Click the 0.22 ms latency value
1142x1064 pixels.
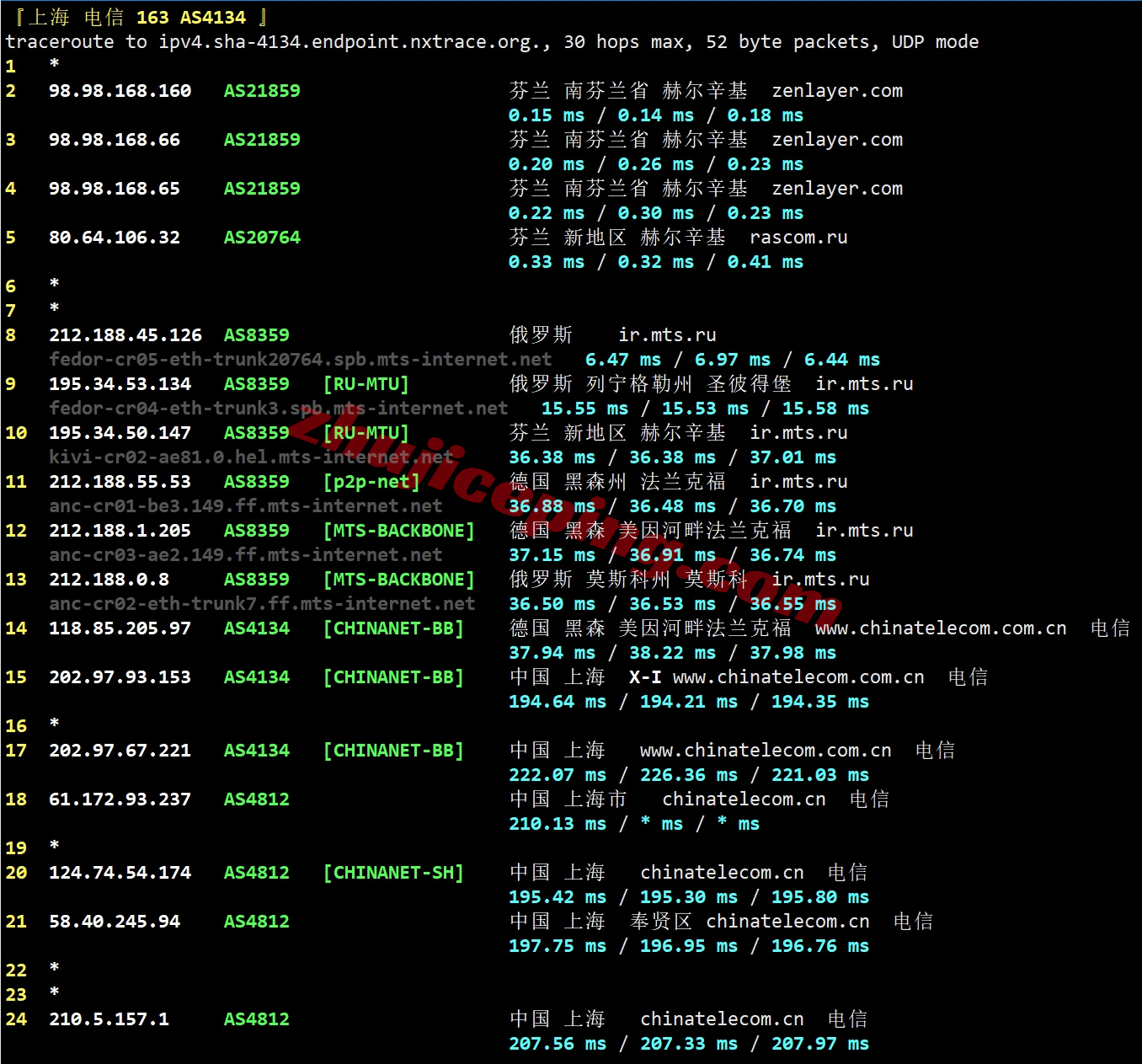click(x=547, y=213)
